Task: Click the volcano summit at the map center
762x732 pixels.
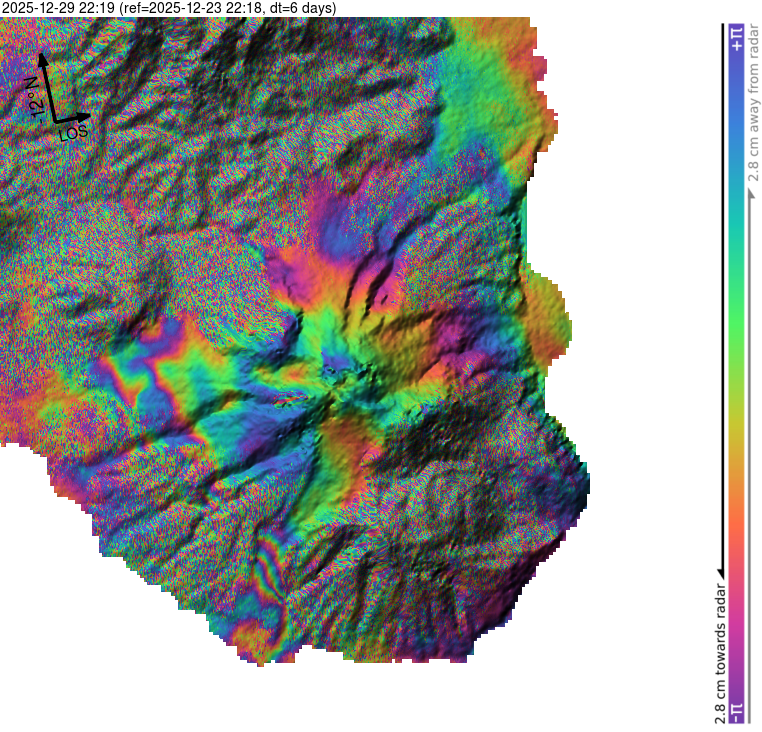Action: click(335, 375)
